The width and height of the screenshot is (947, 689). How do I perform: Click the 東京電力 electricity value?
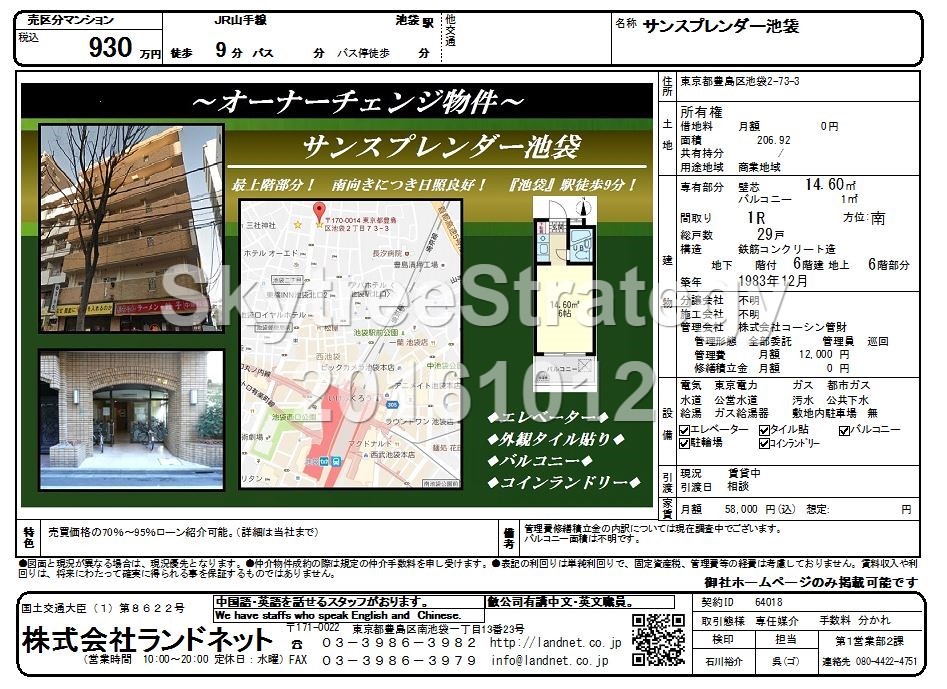[736, 385]
